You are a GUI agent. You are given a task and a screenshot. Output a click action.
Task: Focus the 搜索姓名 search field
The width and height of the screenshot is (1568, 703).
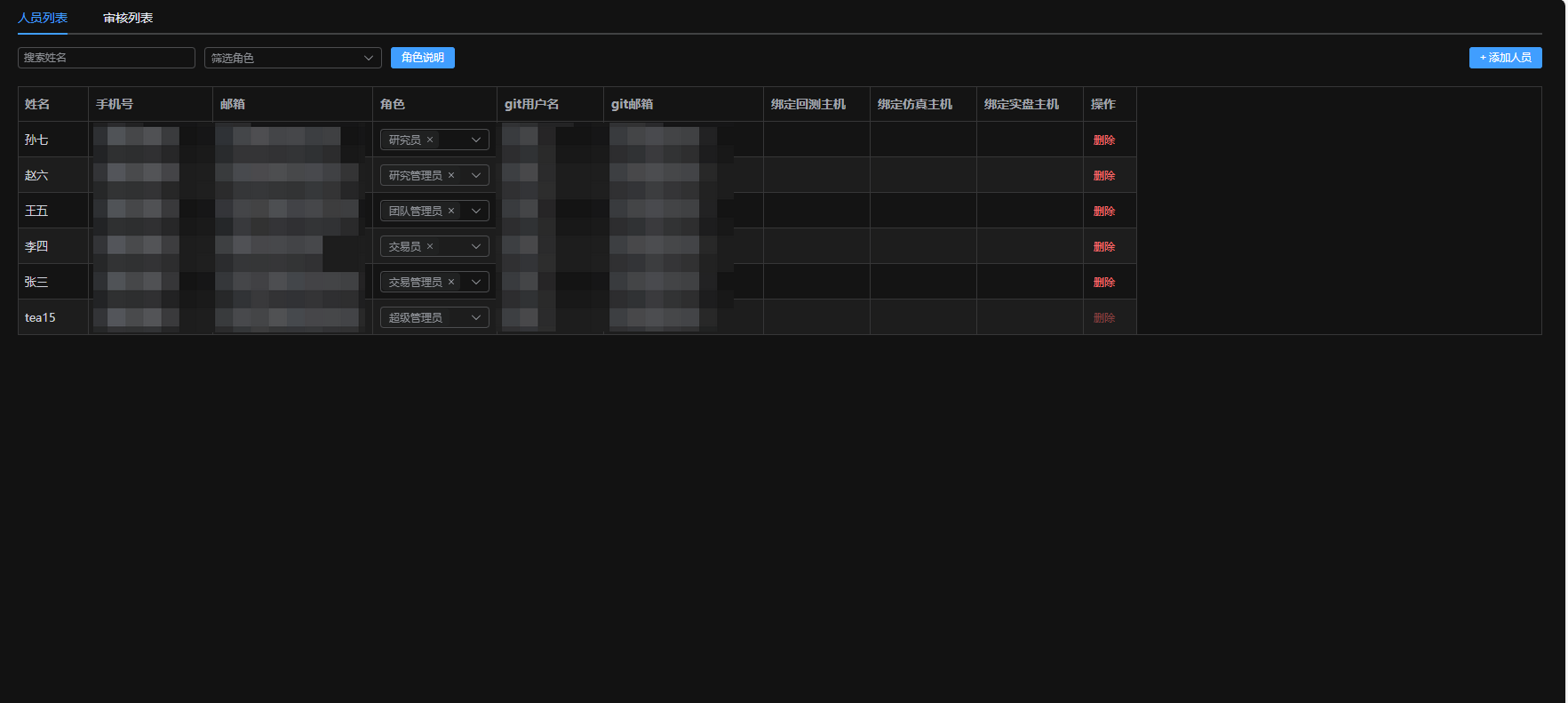(x=106, y=58)
